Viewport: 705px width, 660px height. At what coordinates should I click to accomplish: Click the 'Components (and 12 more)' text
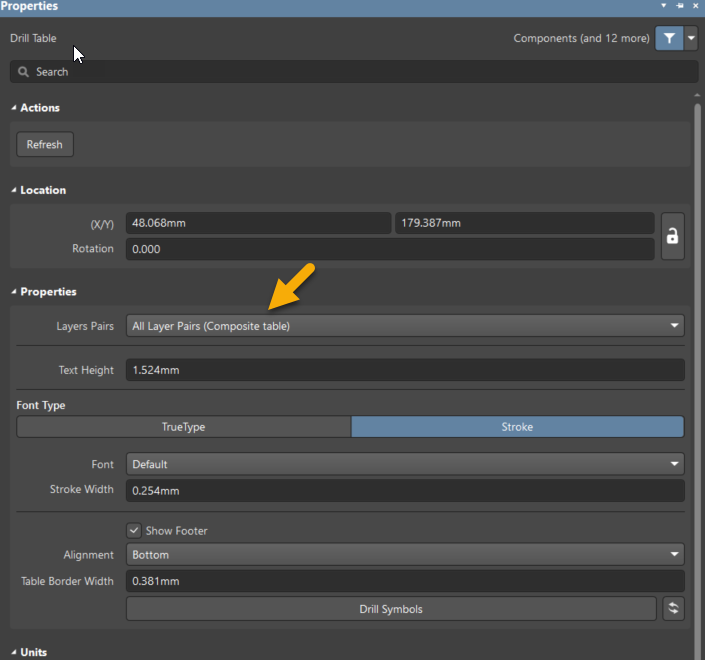[581, 38]
